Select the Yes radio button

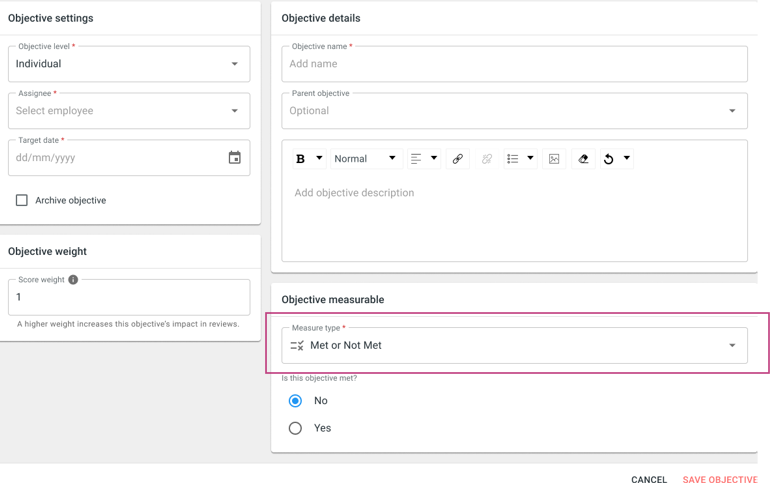point(295,428)
